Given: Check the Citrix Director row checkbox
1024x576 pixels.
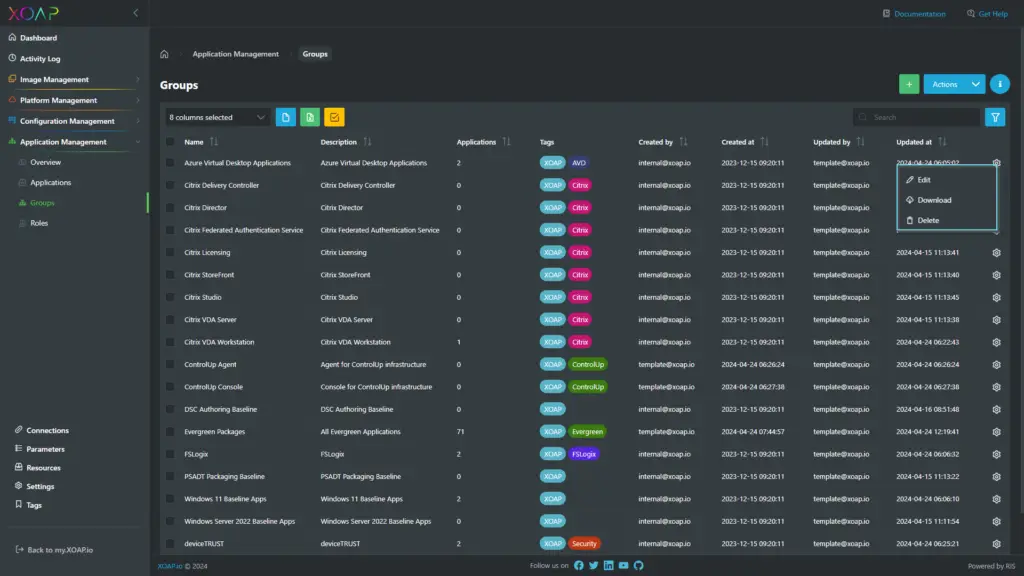Looking at the screenshot, I should click(x=170, y=208).
